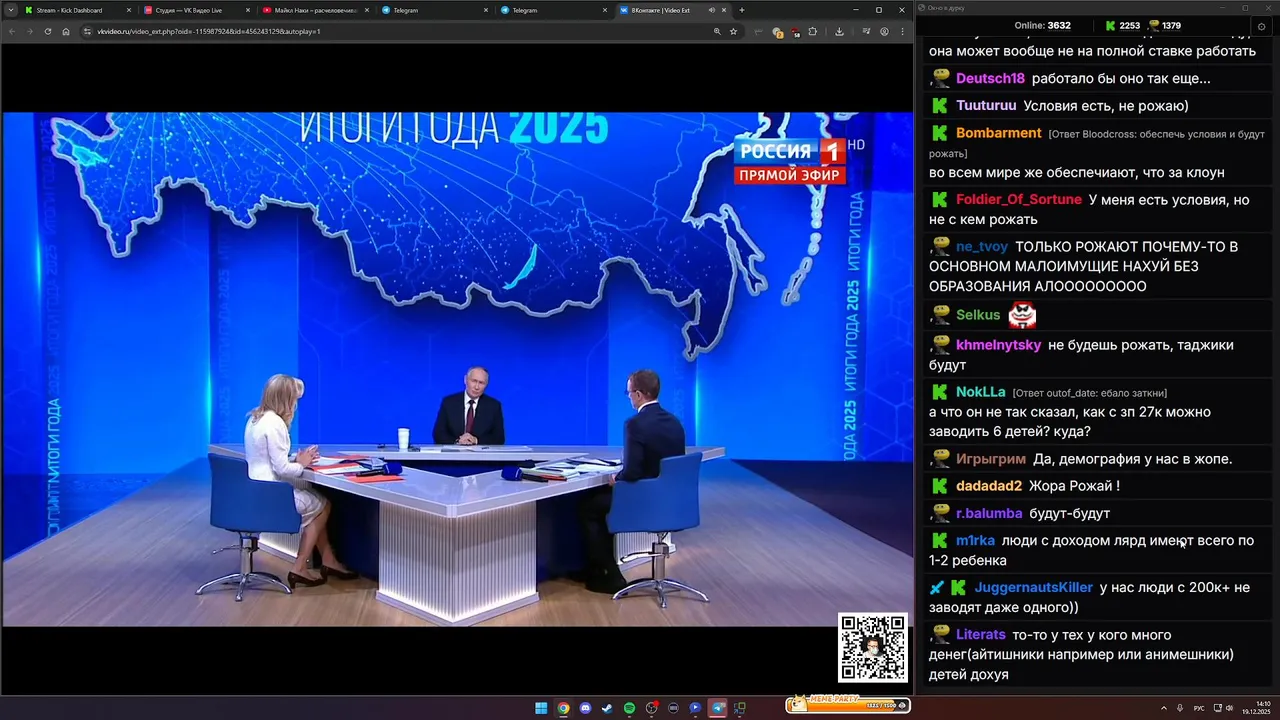Open a new browser tab
Viewport: 1280px width, 720px height.
click(x=741, y=10)
